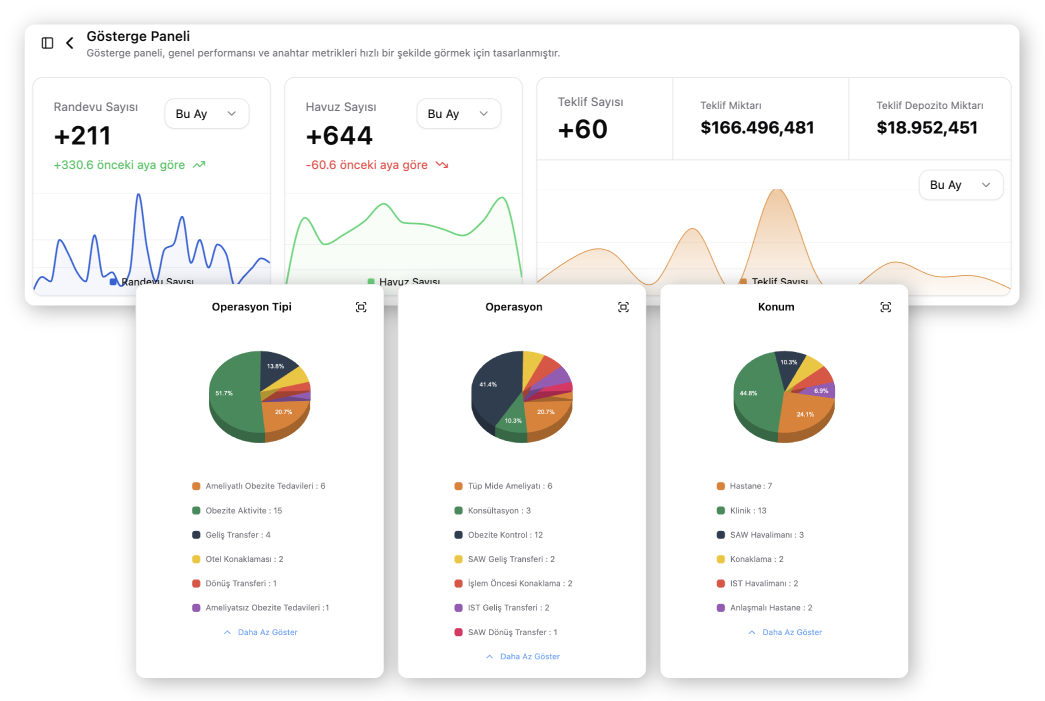Collapse Operasyon legend with Daha Az Göster
Viewport: 1045px width, 701px height.
(522, 657)
